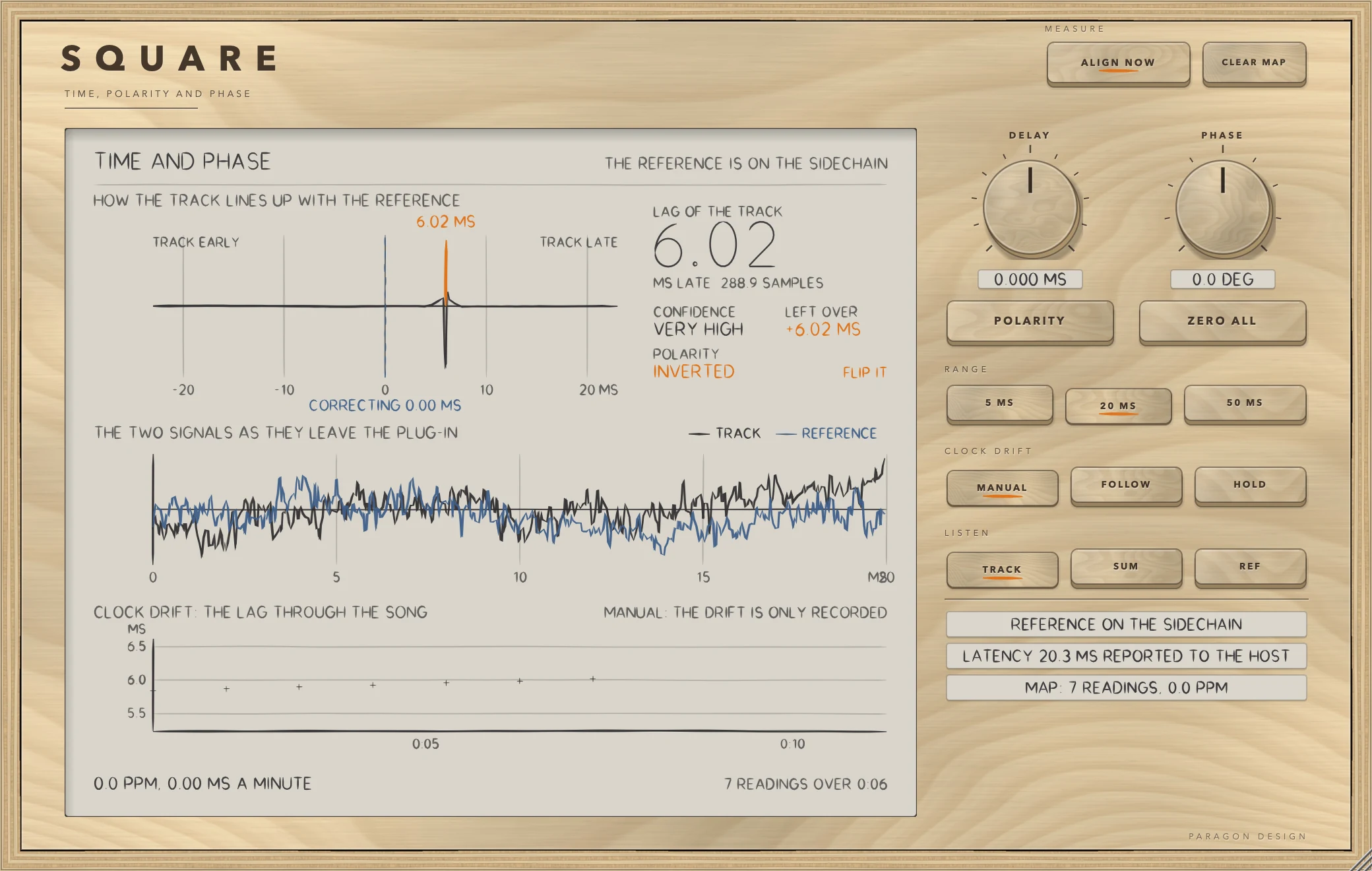Click the SQUARE plugin logo
This screenshot has width=1372, height=871.
(169, 58)
